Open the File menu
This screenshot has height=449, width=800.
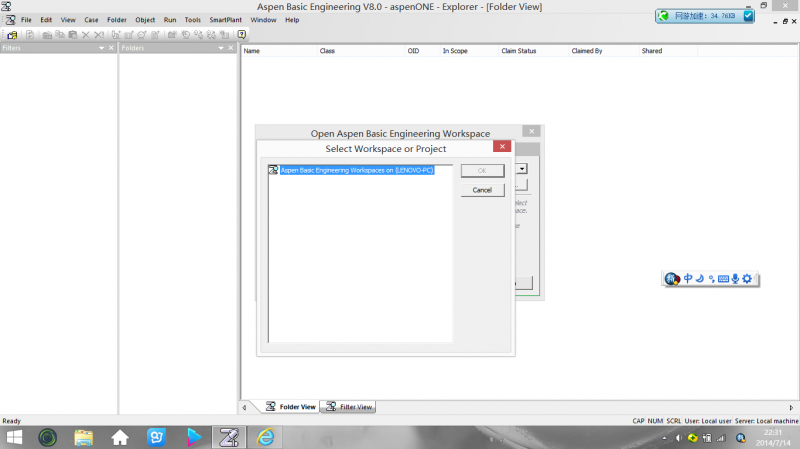[26, 20]
